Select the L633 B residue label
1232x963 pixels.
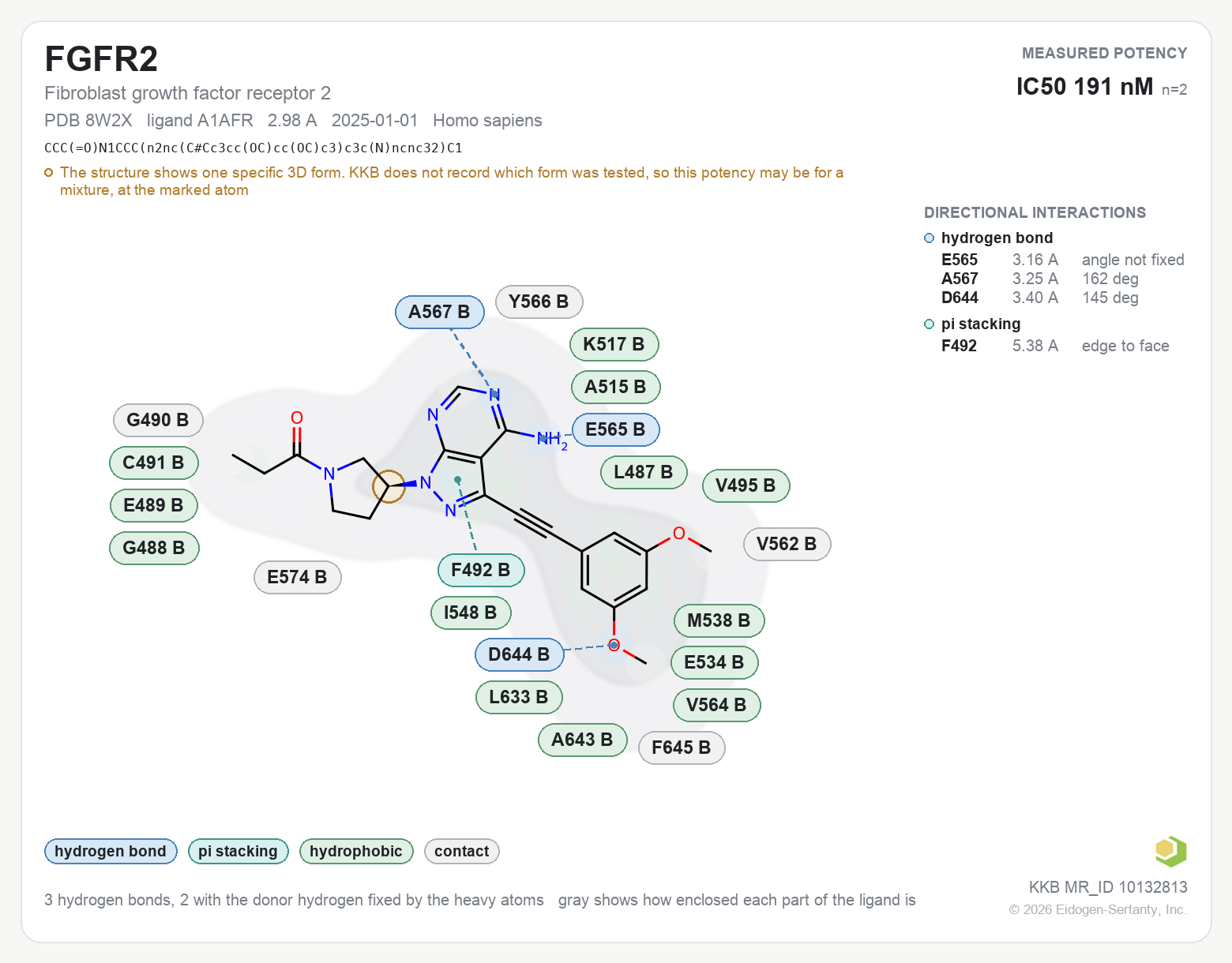(x=519, y=697)
